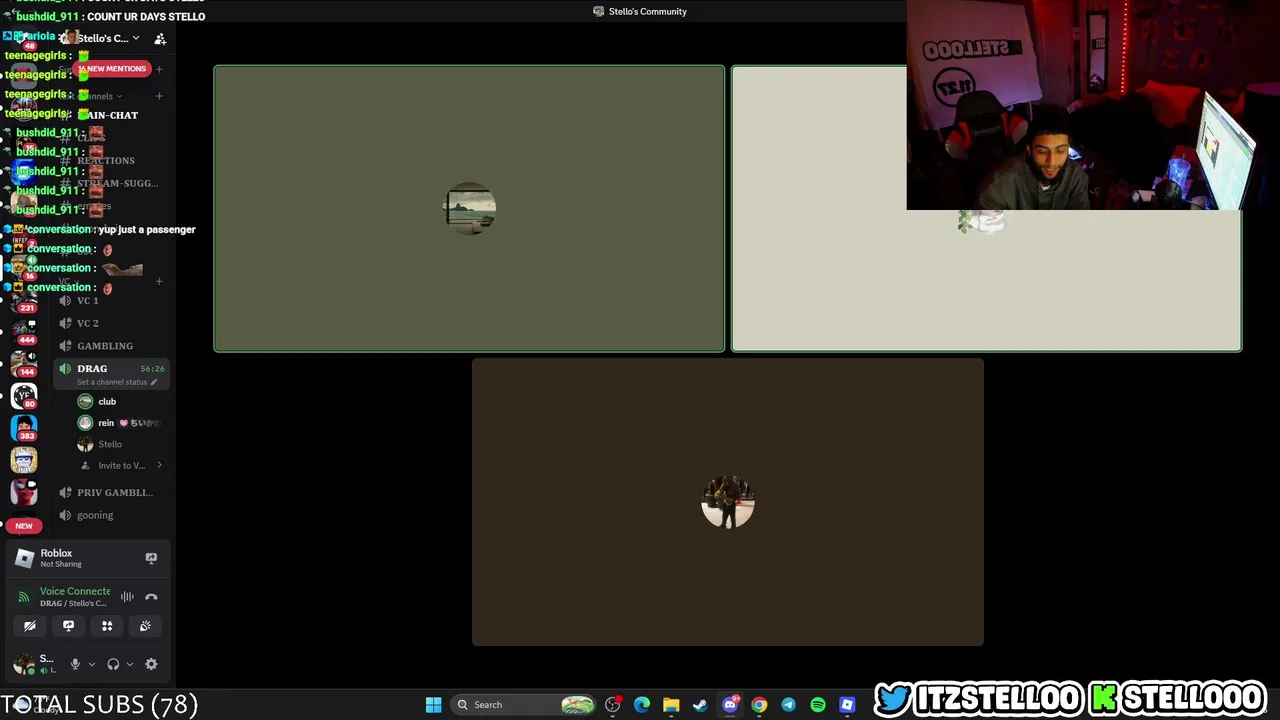Click the red NEW unread pill
This screenshot has width=1280, height=720.
point(24,525)
